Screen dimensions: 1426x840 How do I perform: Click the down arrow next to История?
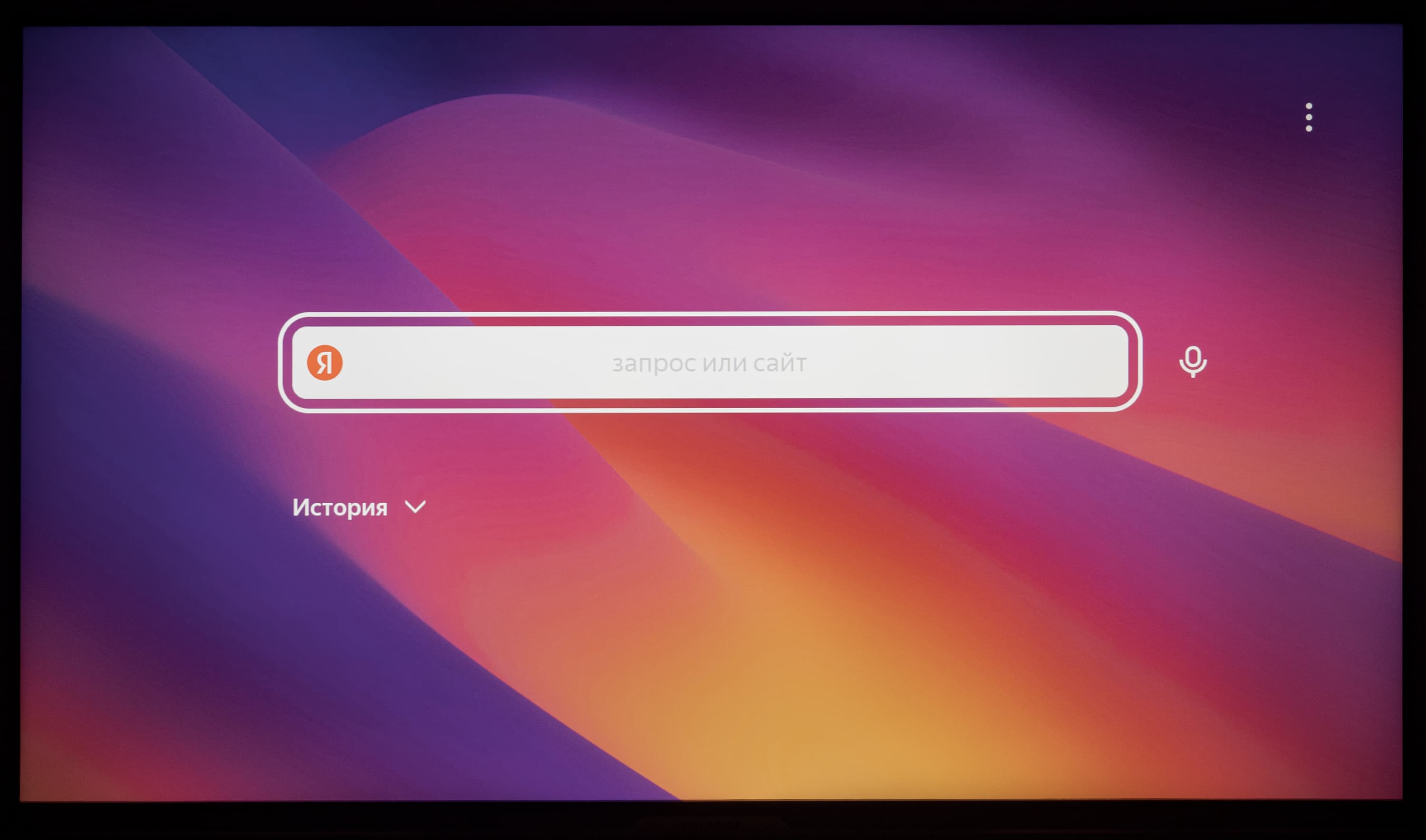coord(415,507)
